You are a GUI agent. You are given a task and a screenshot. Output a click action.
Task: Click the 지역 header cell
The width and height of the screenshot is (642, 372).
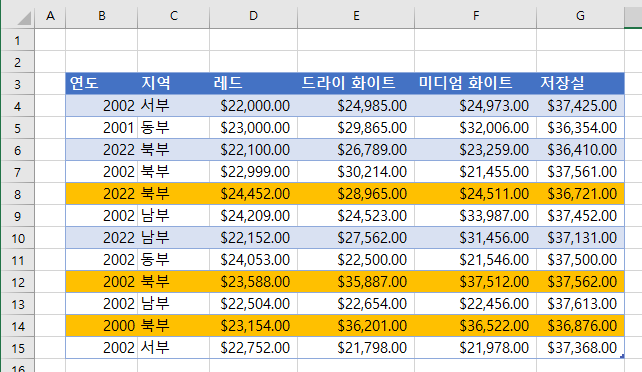coord(174,83)
